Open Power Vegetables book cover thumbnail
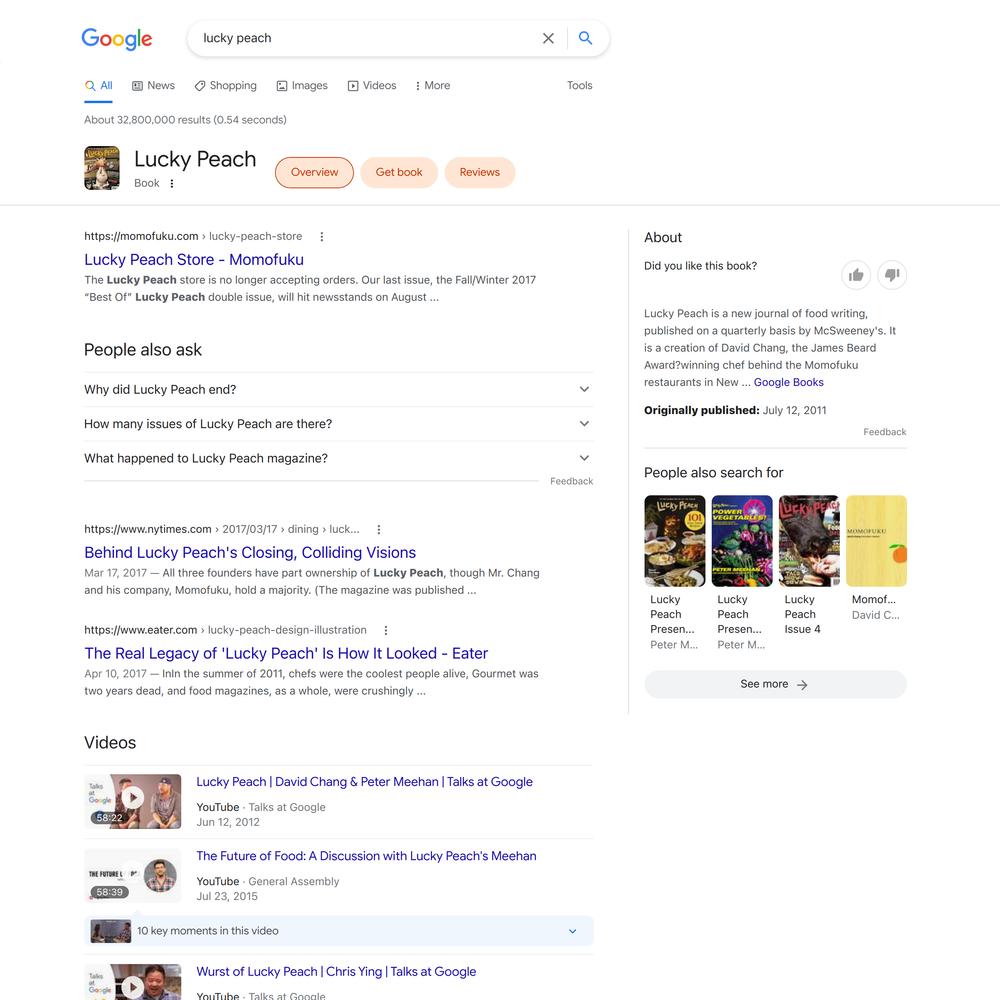This screenshot has width=1000, height=1000. pos(742,541)
